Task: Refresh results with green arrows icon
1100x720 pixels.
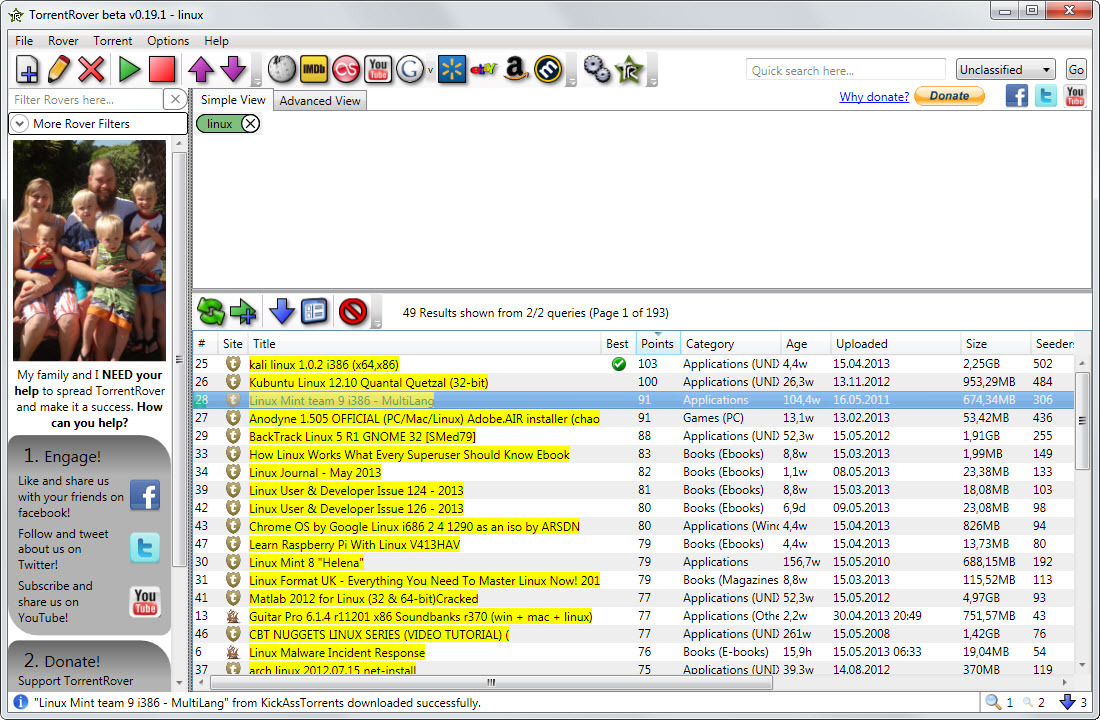Action: pyautogui.click(x=210, y=312)
